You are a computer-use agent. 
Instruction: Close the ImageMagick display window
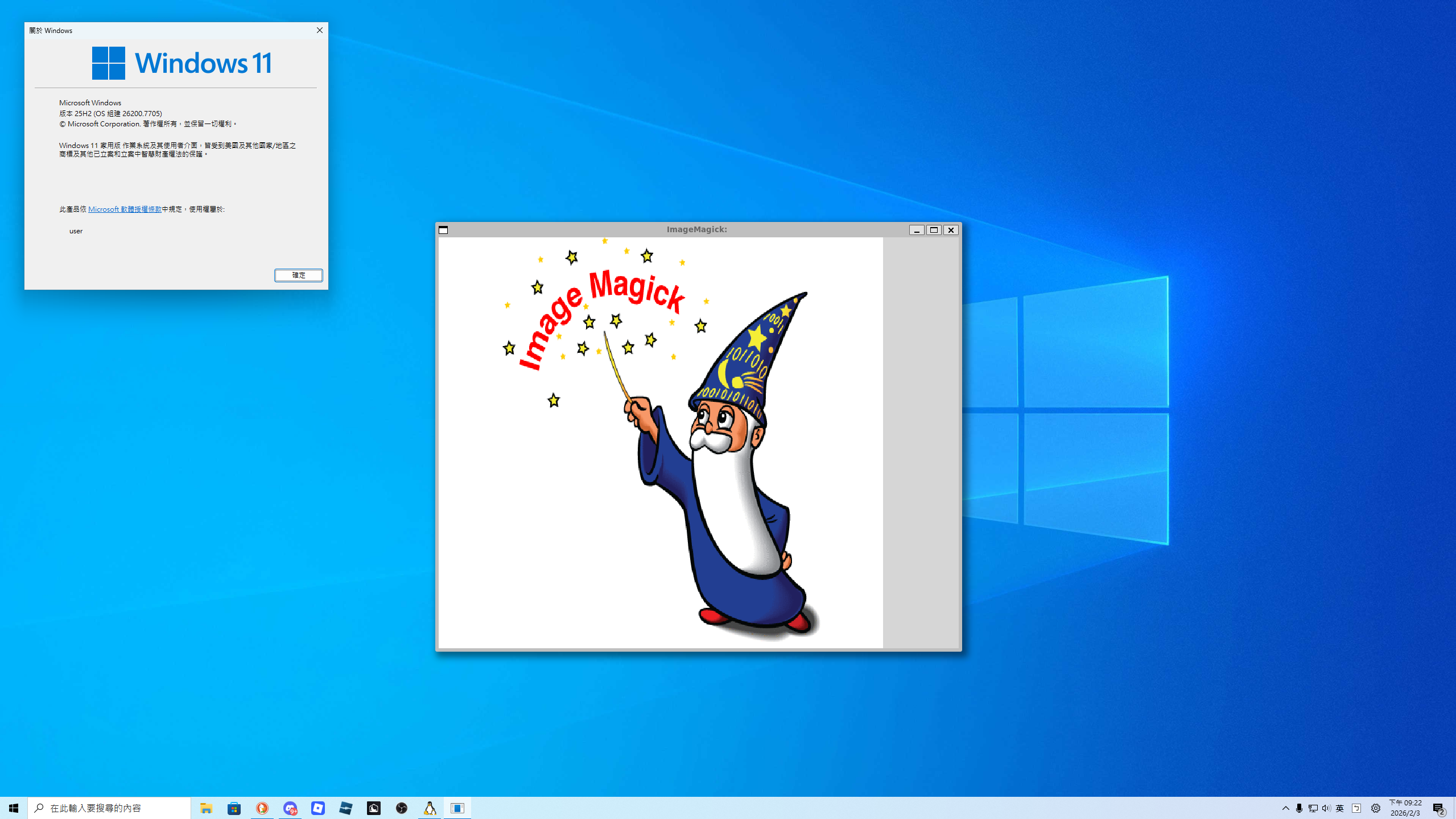(x=950, y=230)
